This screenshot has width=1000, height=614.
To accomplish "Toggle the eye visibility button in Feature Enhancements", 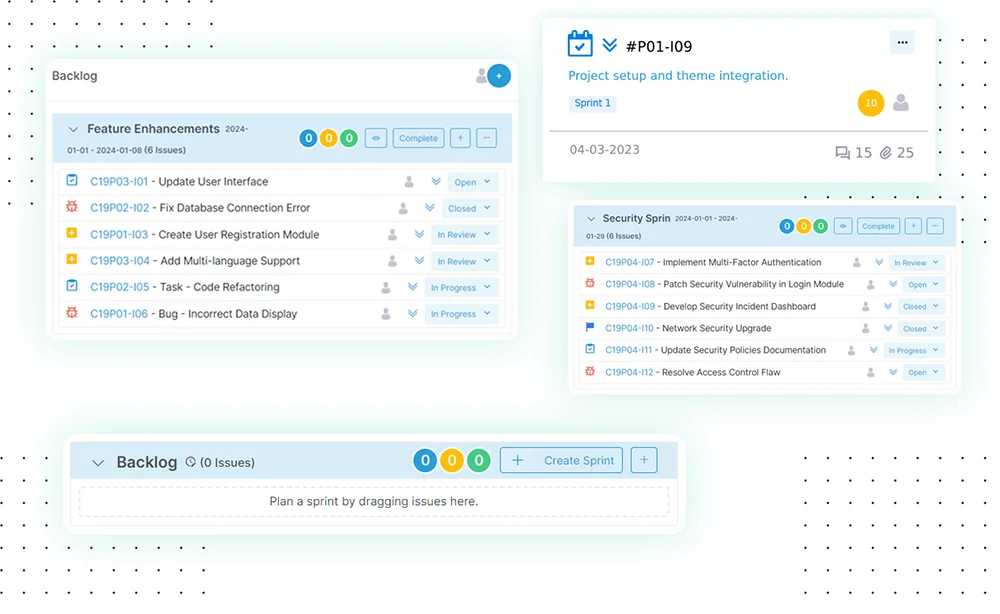I will click(376, 139).
